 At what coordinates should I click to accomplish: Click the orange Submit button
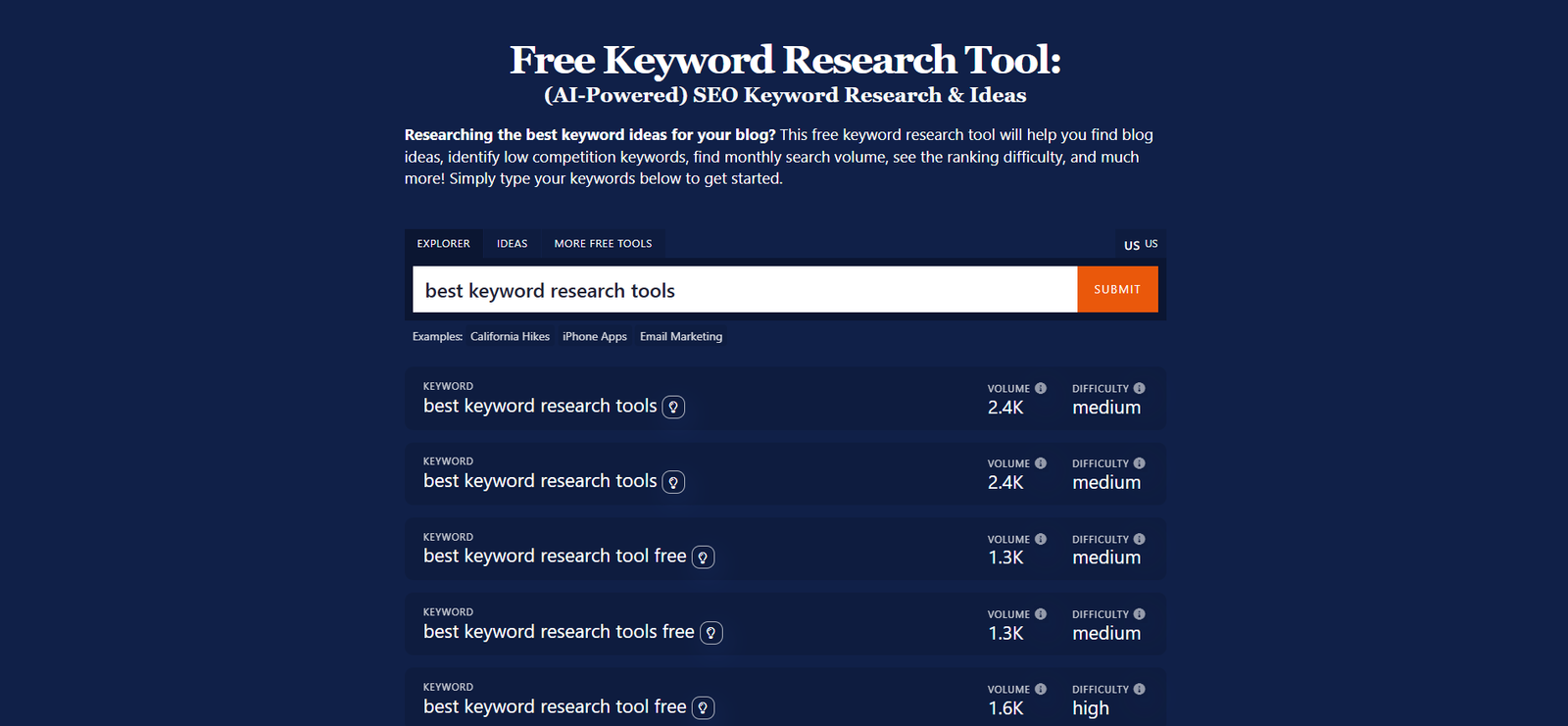(x=1117, y=290)
